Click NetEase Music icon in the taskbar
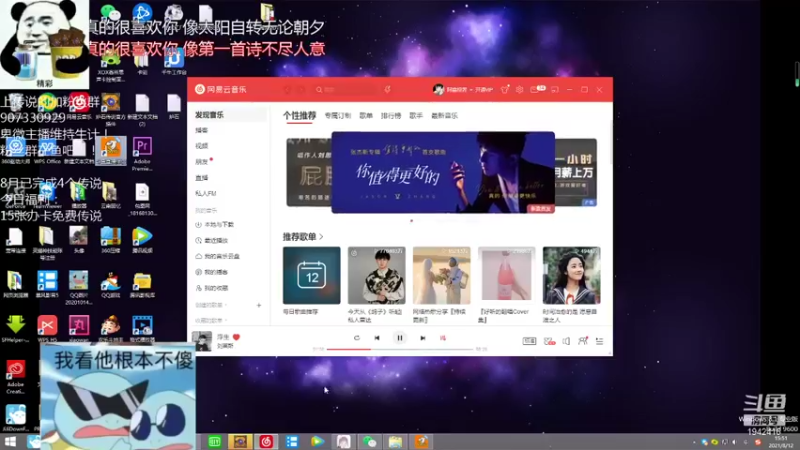 (266, 441)
